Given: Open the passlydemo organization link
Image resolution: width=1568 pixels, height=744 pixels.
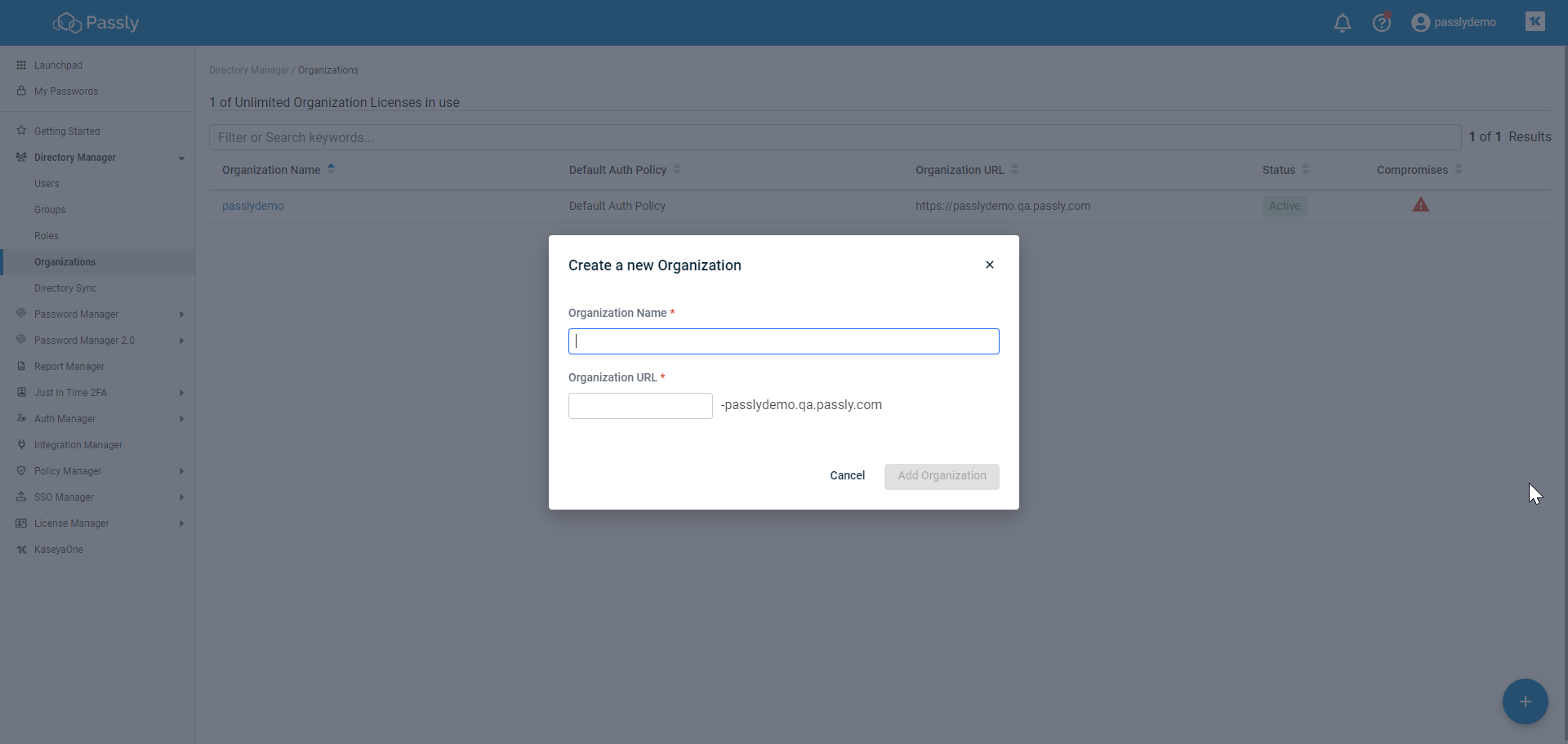Looking at the screenshot, I should point(253,206).
